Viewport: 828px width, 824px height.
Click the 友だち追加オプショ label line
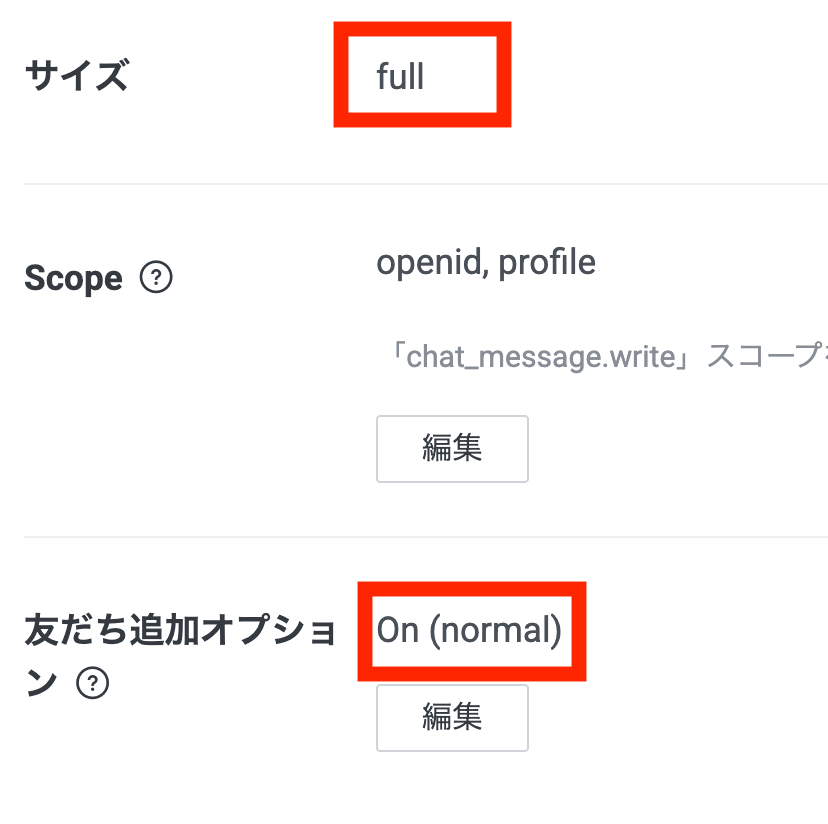(180, 632)
